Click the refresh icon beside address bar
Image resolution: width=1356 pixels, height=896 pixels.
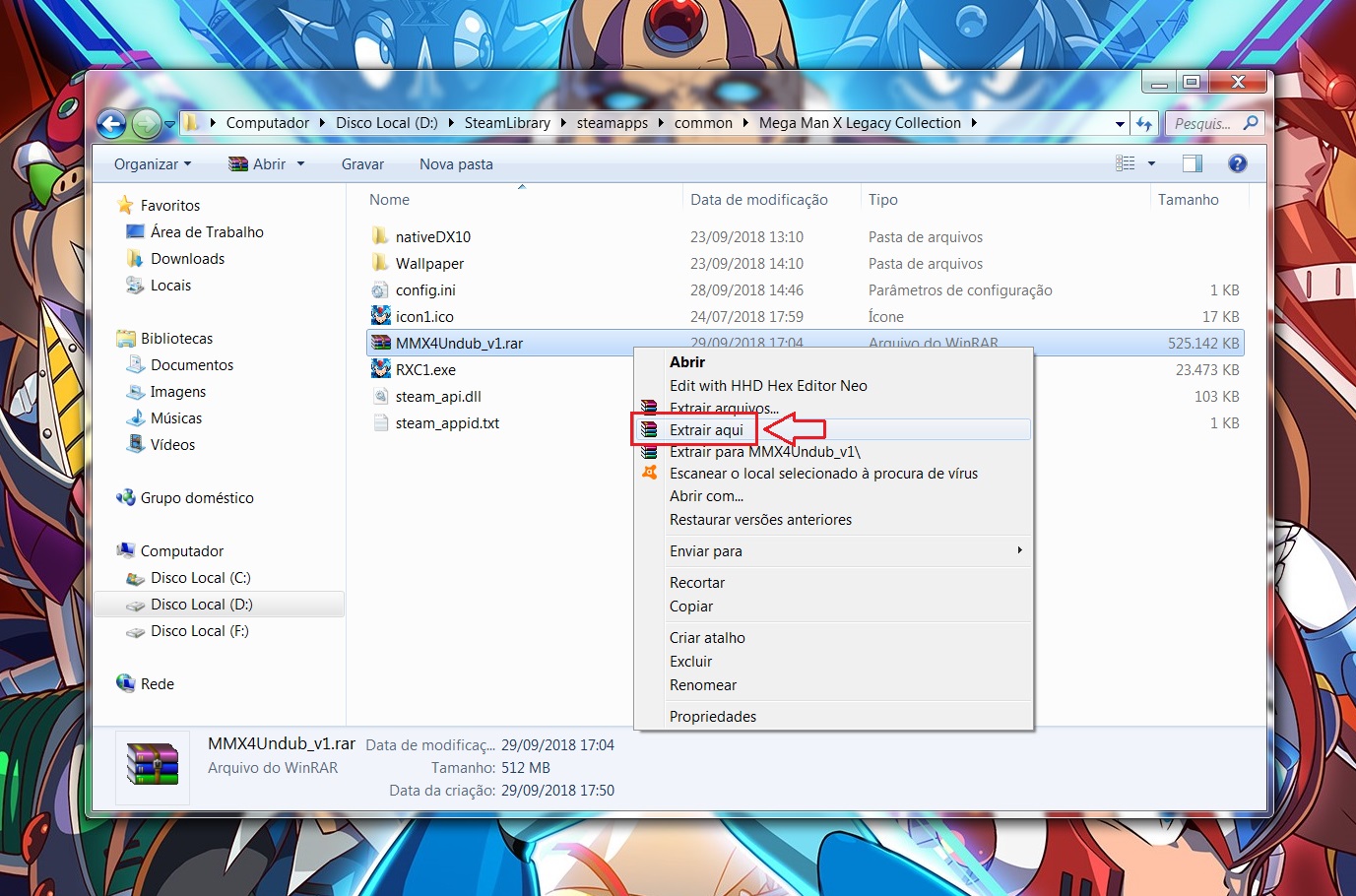[1143, 123]
